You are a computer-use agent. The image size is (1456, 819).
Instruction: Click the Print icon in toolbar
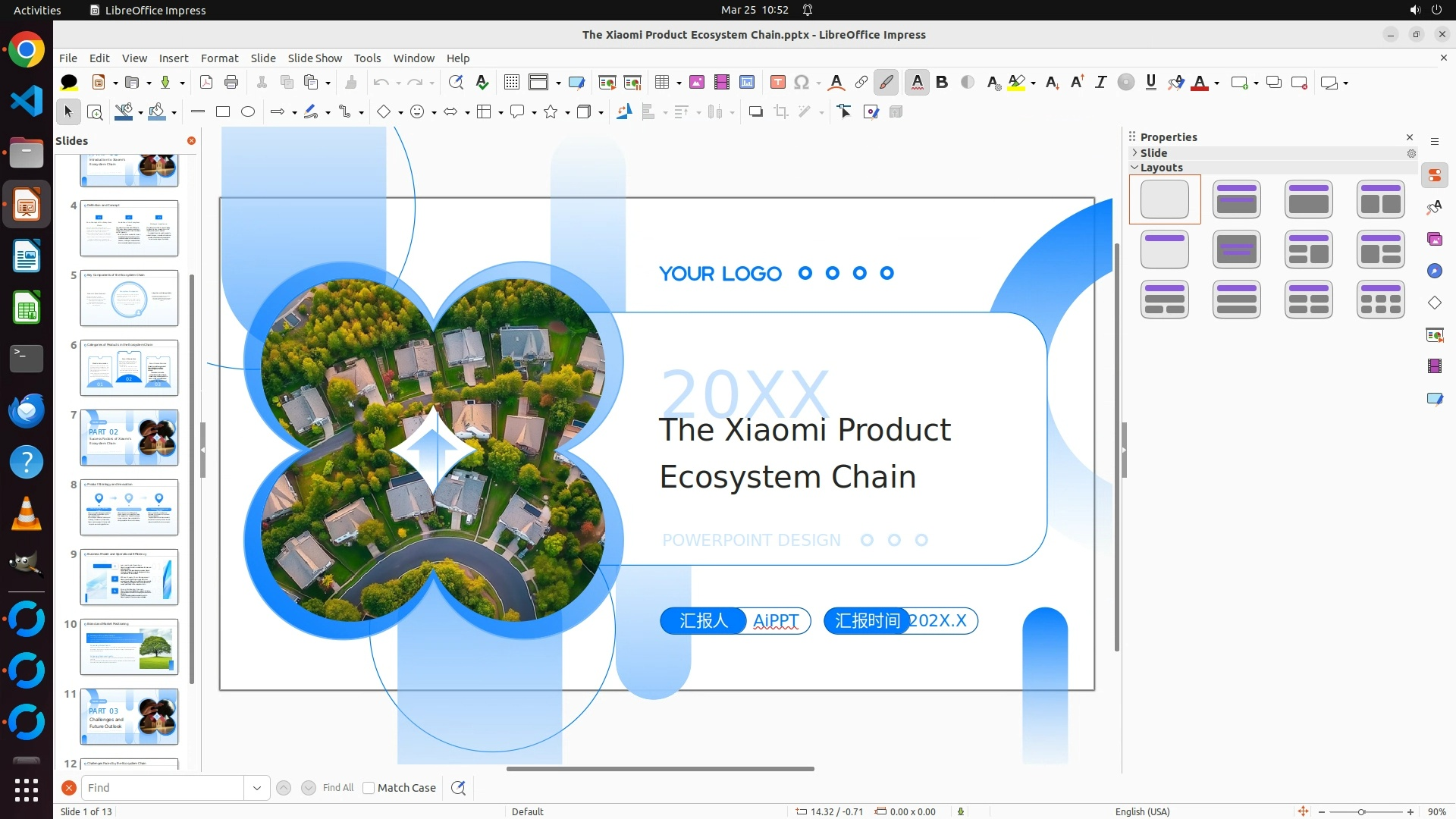coord(231,83)
